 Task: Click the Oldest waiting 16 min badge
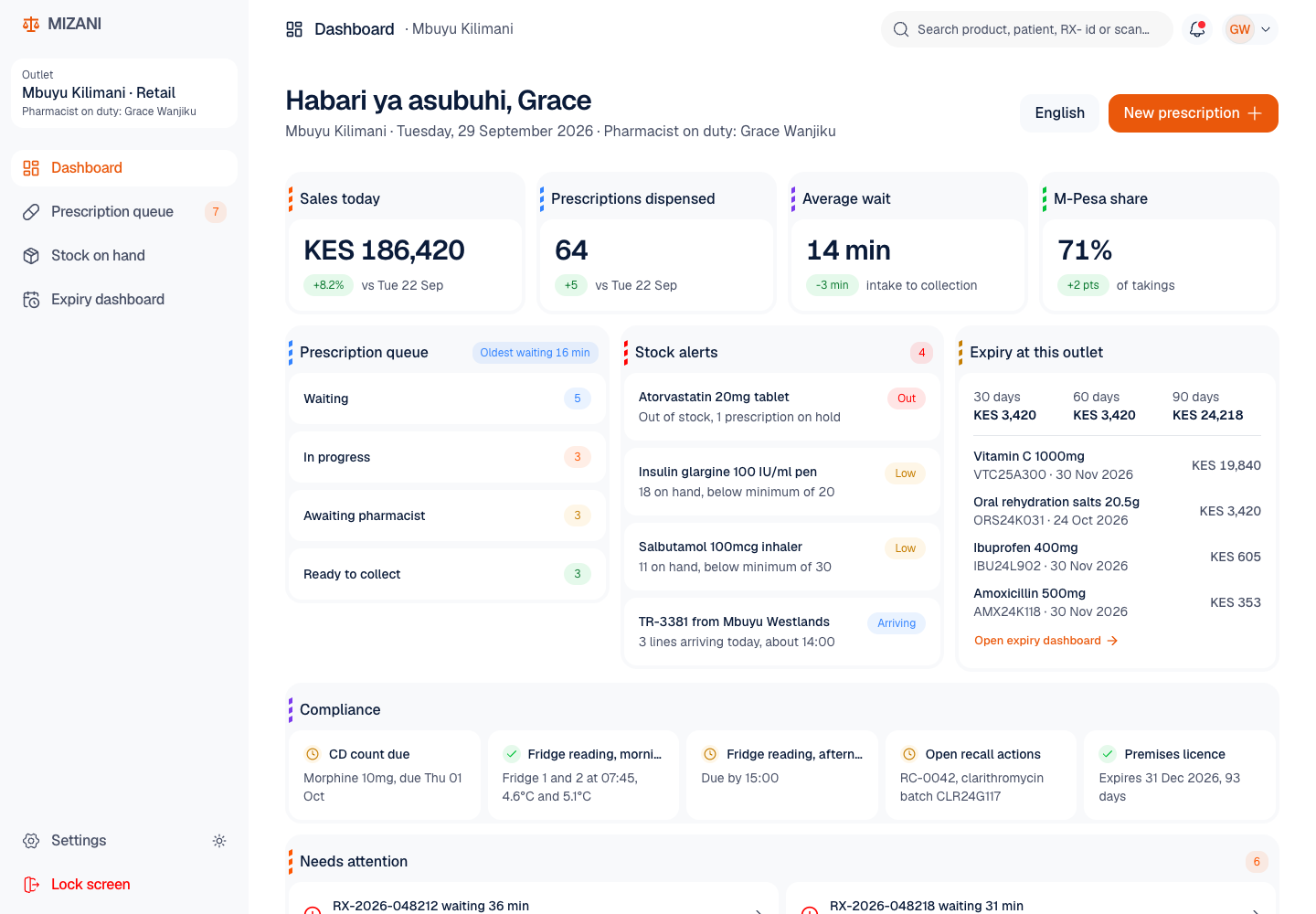tap(536, 353)
